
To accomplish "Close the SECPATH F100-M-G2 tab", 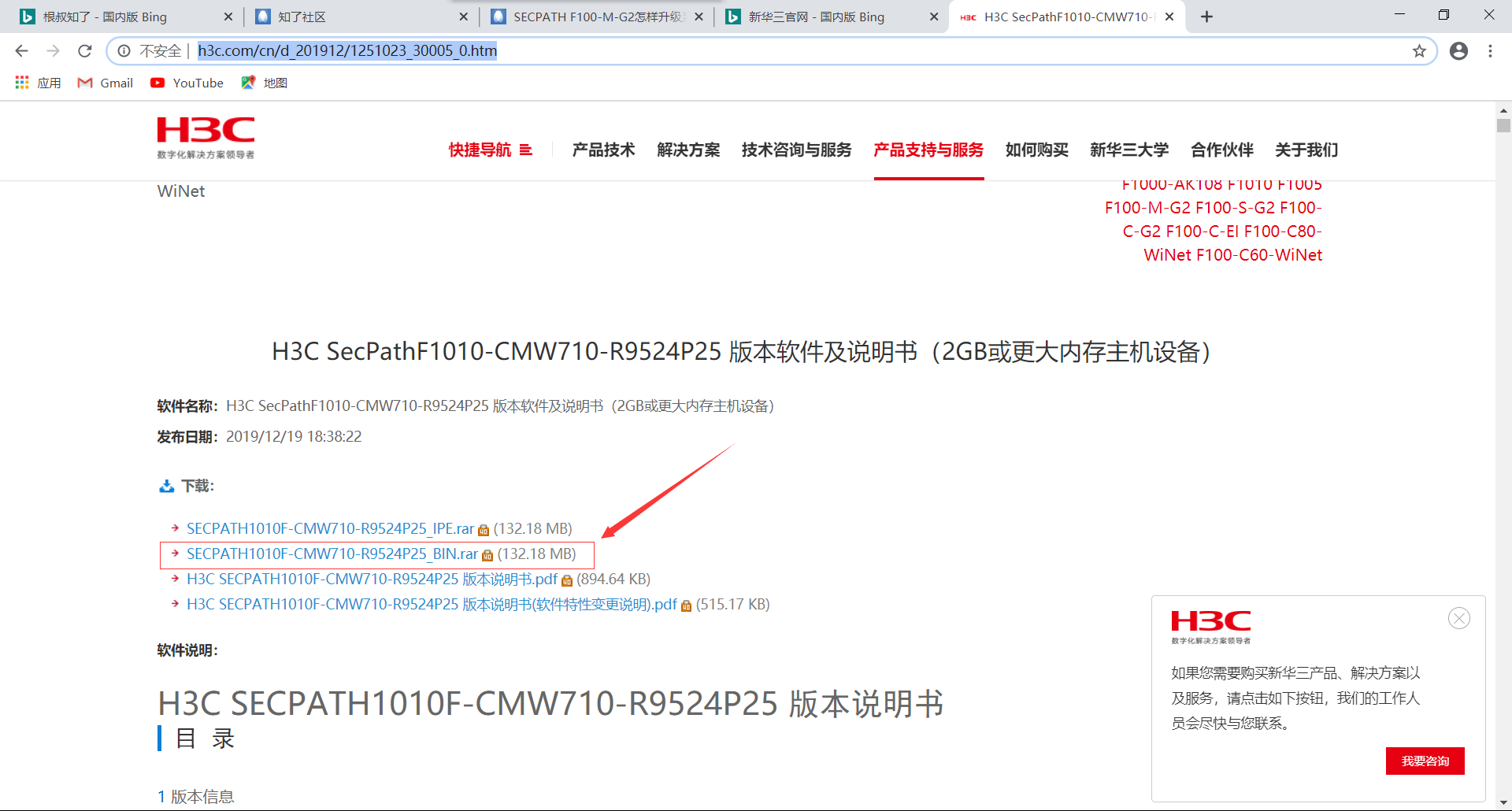I will pos(699,17).
